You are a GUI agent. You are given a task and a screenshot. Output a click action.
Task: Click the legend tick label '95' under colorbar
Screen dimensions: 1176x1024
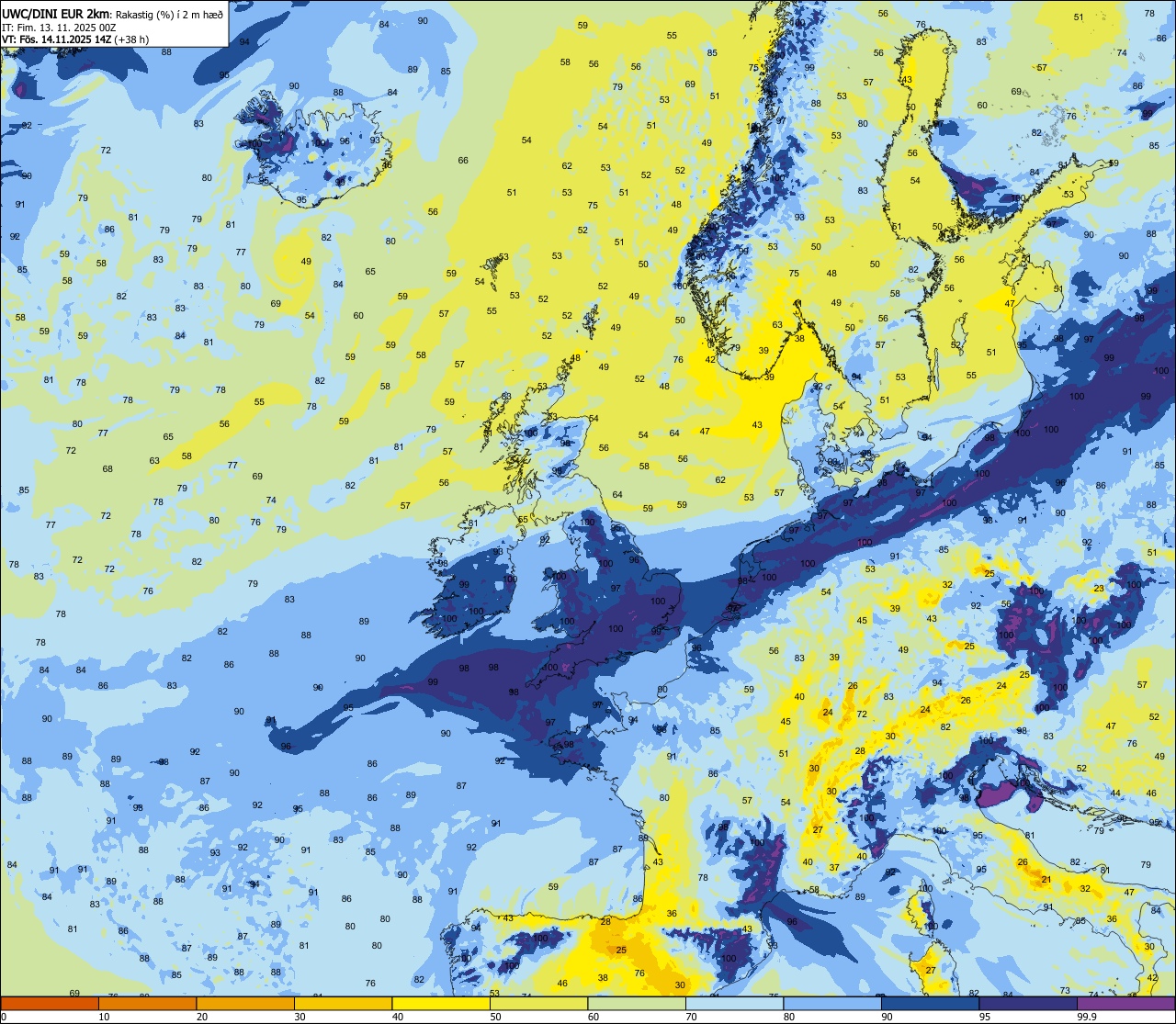tap(985, 1017)
